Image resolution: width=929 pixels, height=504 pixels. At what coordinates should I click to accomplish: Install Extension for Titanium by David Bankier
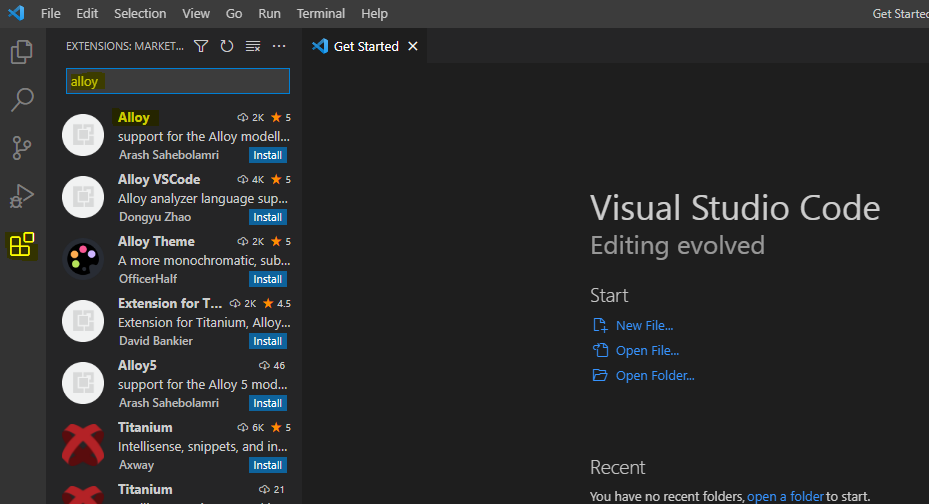[x=268, y=341]
